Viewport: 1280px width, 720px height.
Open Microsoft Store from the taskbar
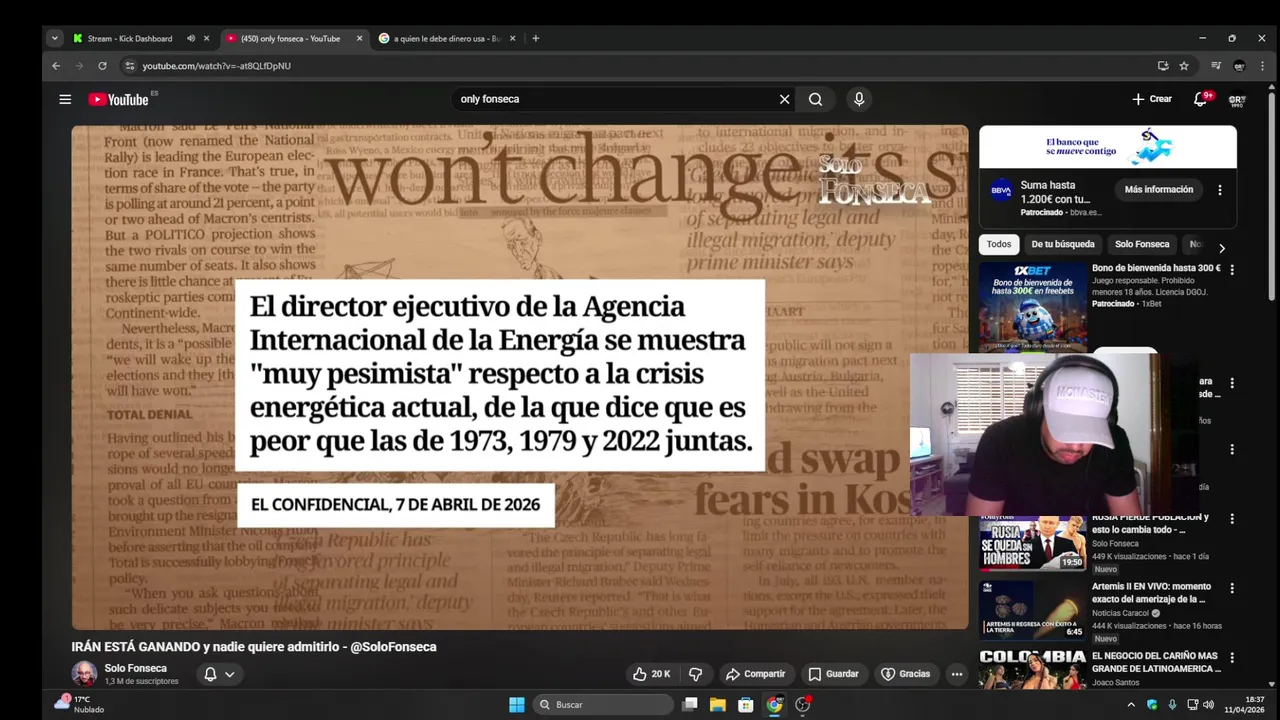746,705
